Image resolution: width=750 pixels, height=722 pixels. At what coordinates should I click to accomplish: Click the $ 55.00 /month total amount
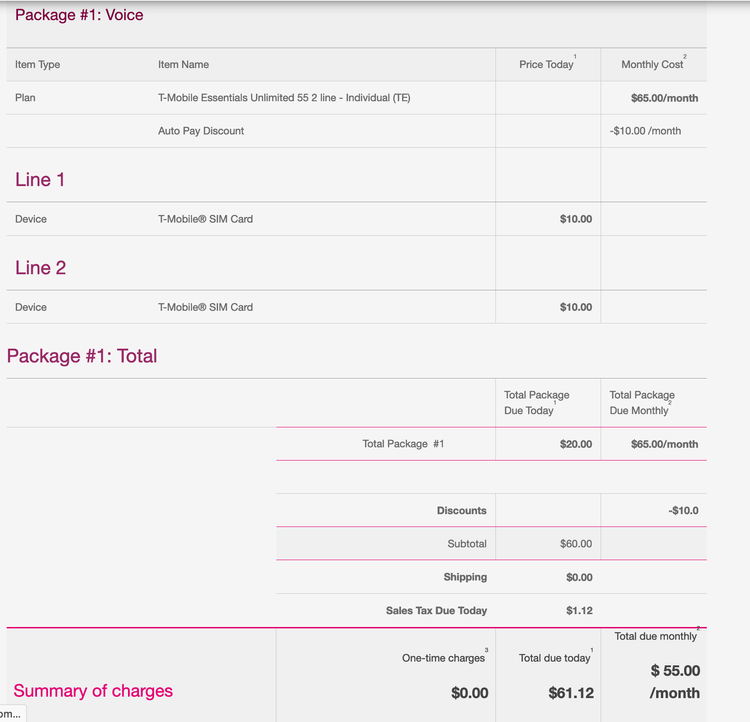click(x=675, y=682)
